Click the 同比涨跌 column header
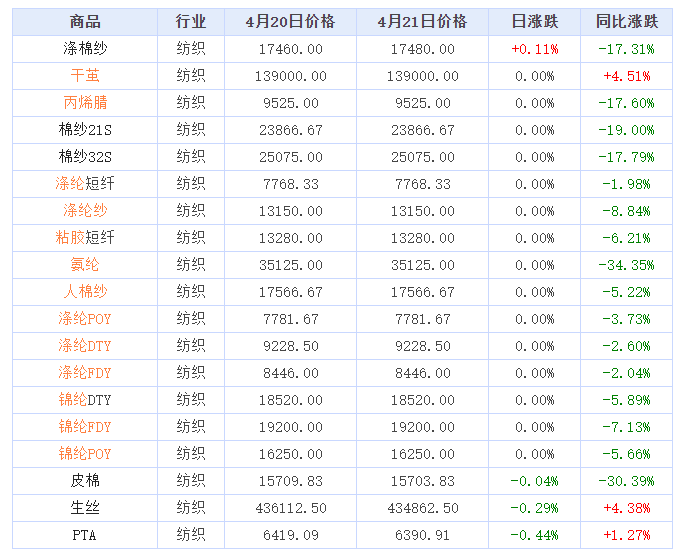The width and height of the screenshot is (685, 557). tap(627, 22)
